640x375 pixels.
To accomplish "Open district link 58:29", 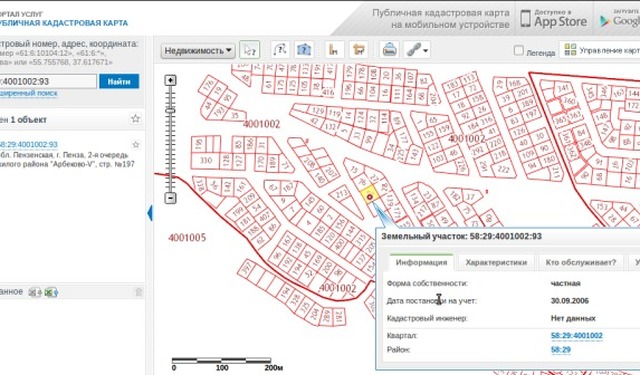I will coord(560,350).
